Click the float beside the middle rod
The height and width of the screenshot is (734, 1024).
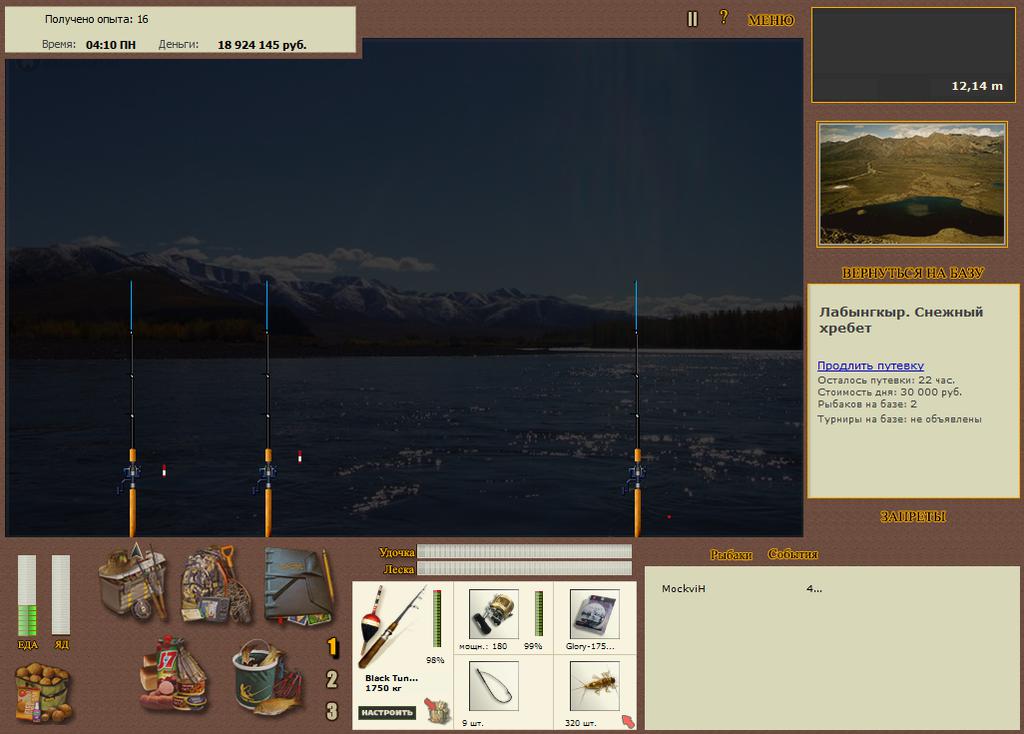(300, 456)
